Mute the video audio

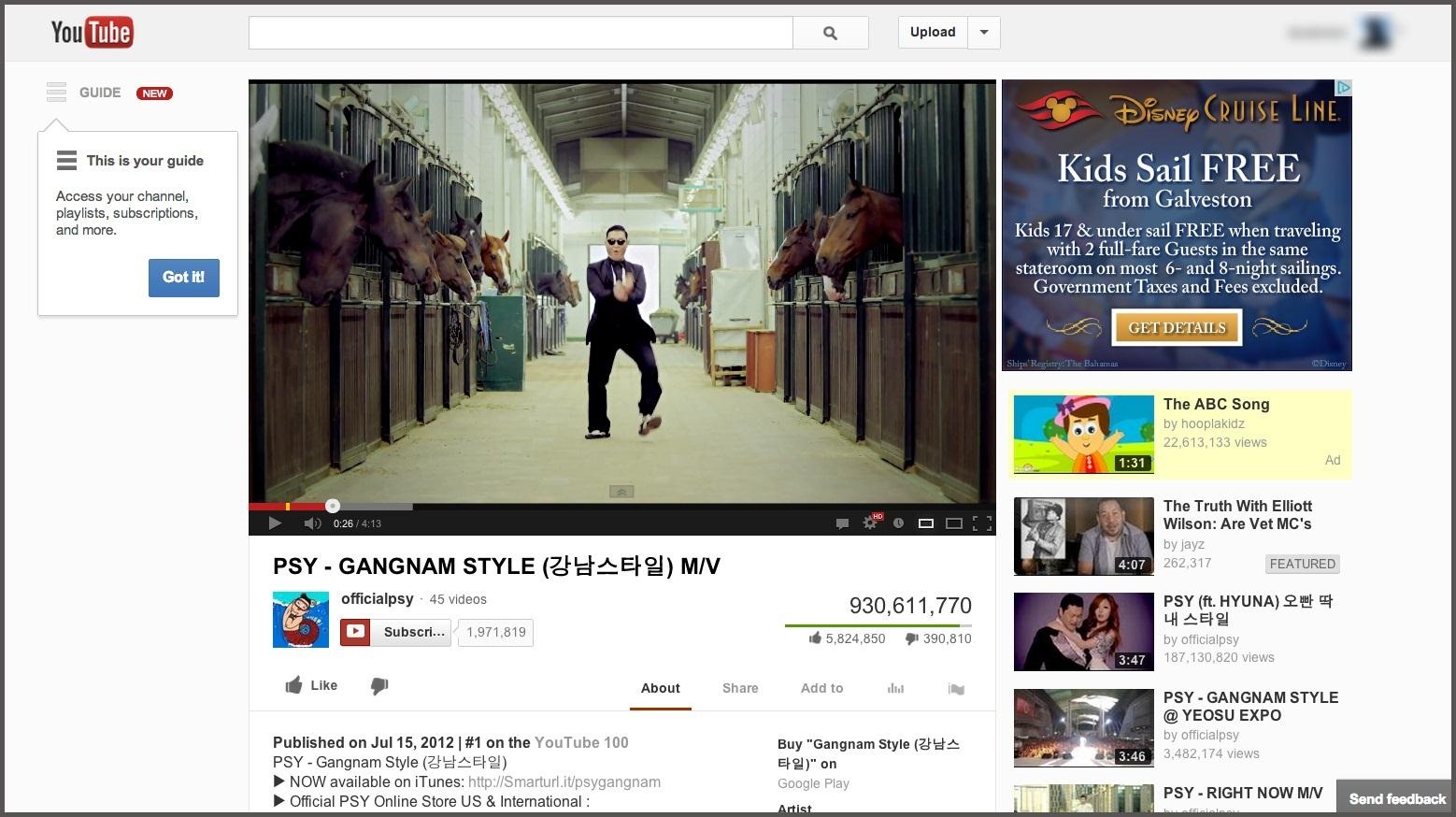pyautogui.click(x=312, y=523)
